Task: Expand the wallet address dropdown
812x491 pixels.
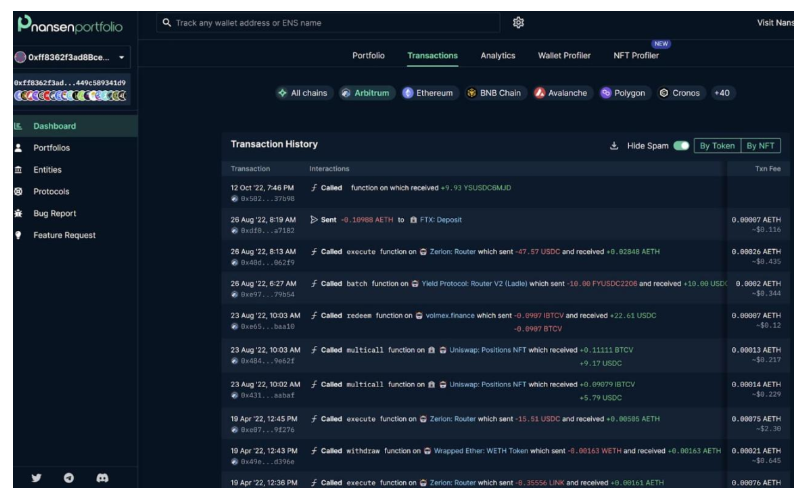Action: [x=122, y=57]
